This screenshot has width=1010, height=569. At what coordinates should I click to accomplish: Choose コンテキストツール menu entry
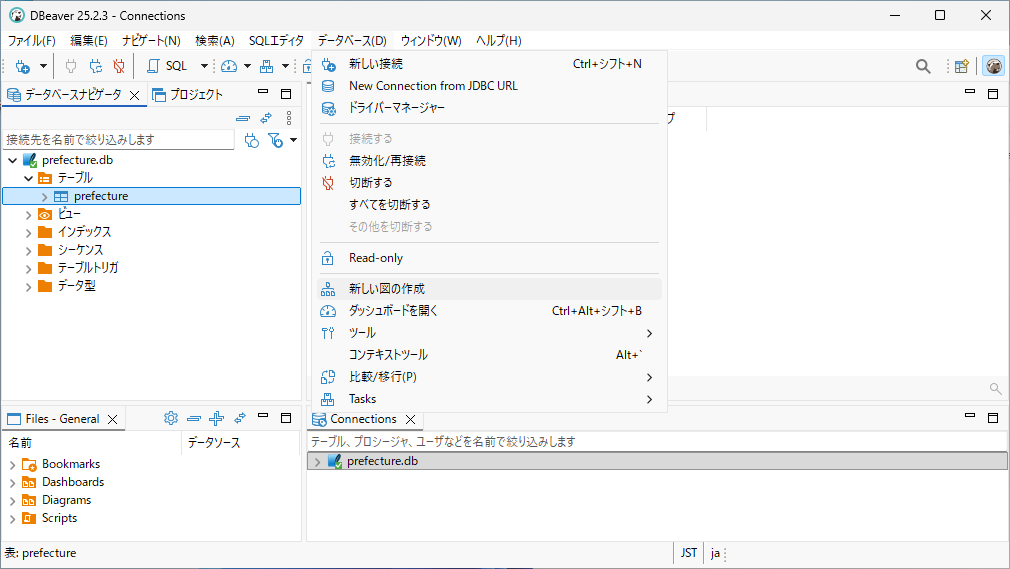[x=490, y=354]
